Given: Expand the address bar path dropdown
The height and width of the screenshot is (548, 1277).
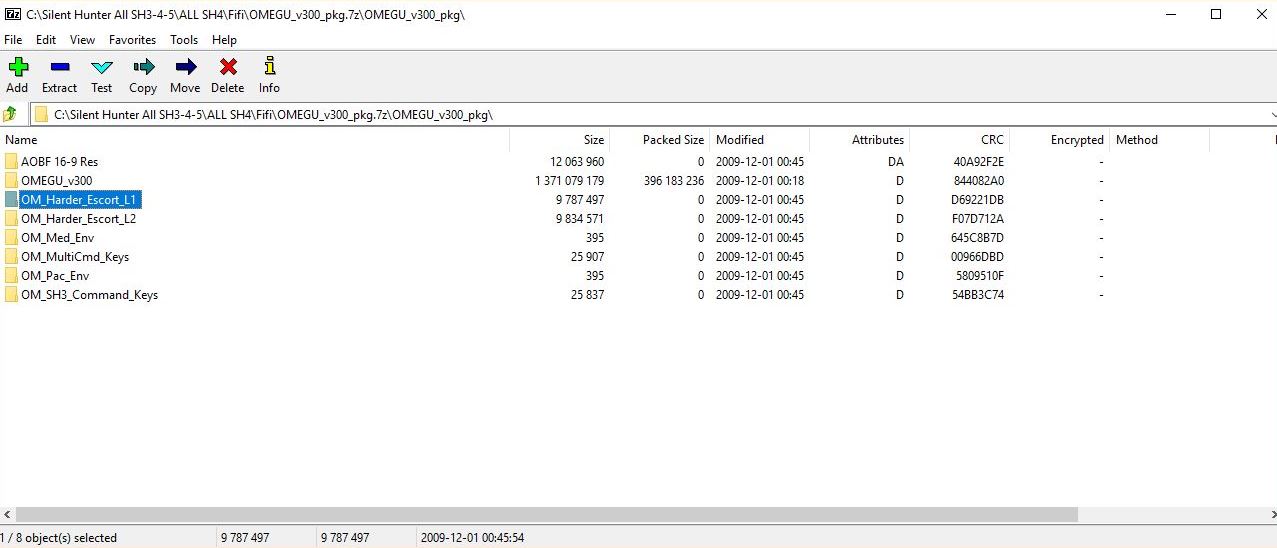Looking at the screenshot, I should tap(1271, 114).
